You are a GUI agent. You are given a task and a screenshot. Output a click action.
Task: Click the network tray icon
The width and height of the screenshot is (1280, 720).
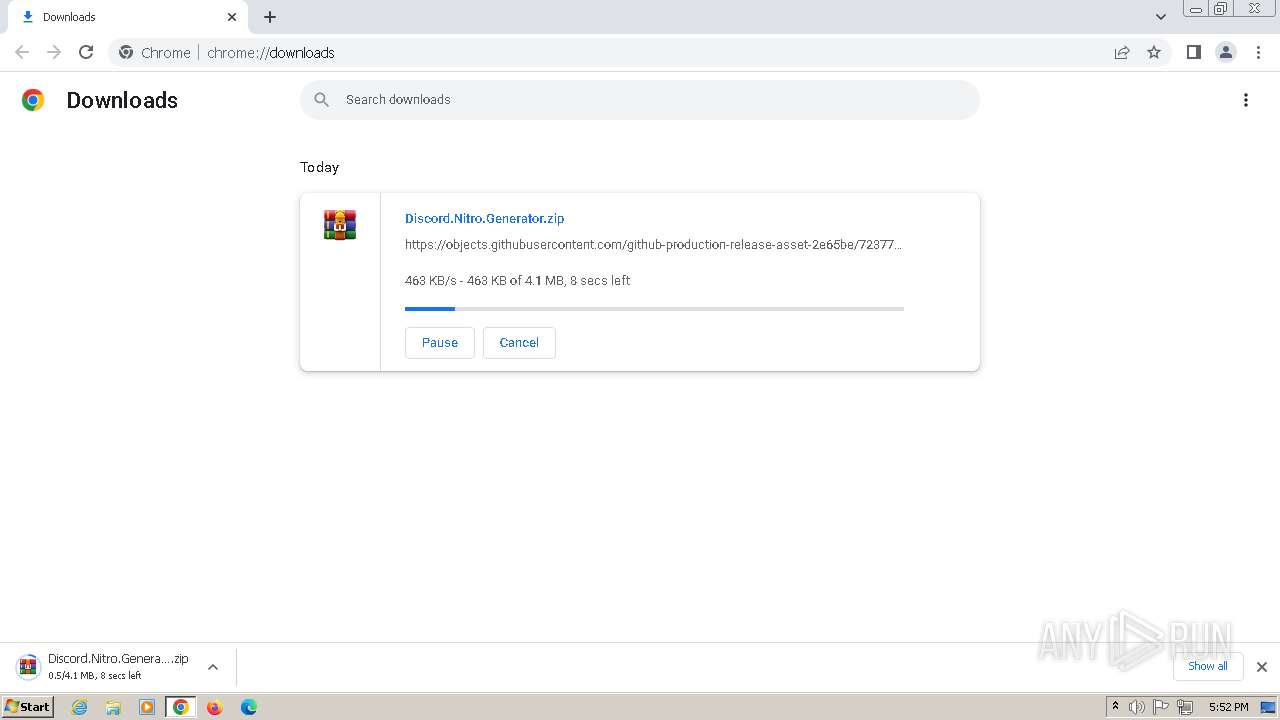pyautogui.click(x=1185, y=707)
